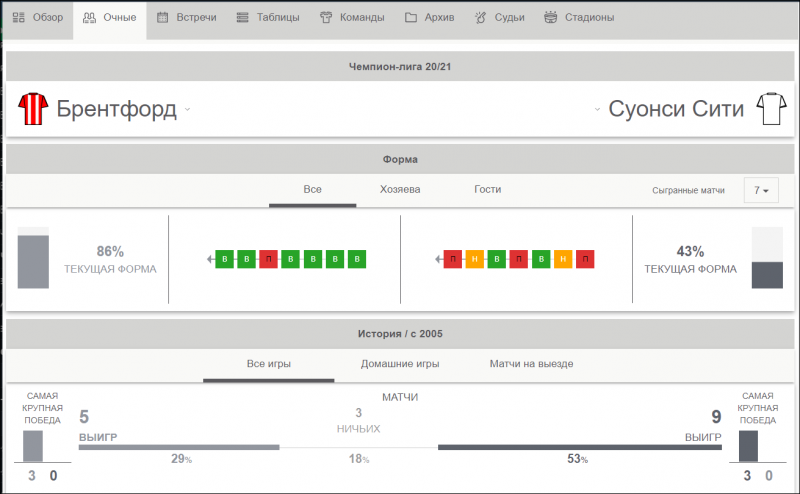Select the Все form filter
800x494 pixels.
pyautogui.click(x=312, y=190)
